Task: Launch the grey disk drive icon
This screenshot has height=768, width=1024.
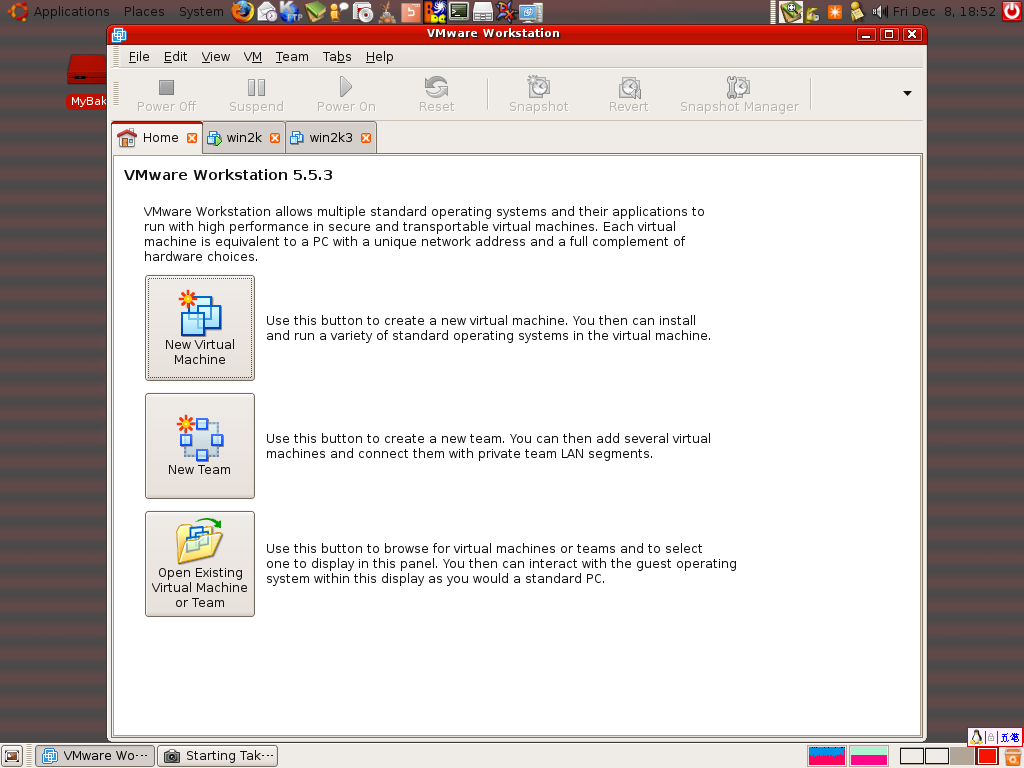Action: click(x=483, y=12)
